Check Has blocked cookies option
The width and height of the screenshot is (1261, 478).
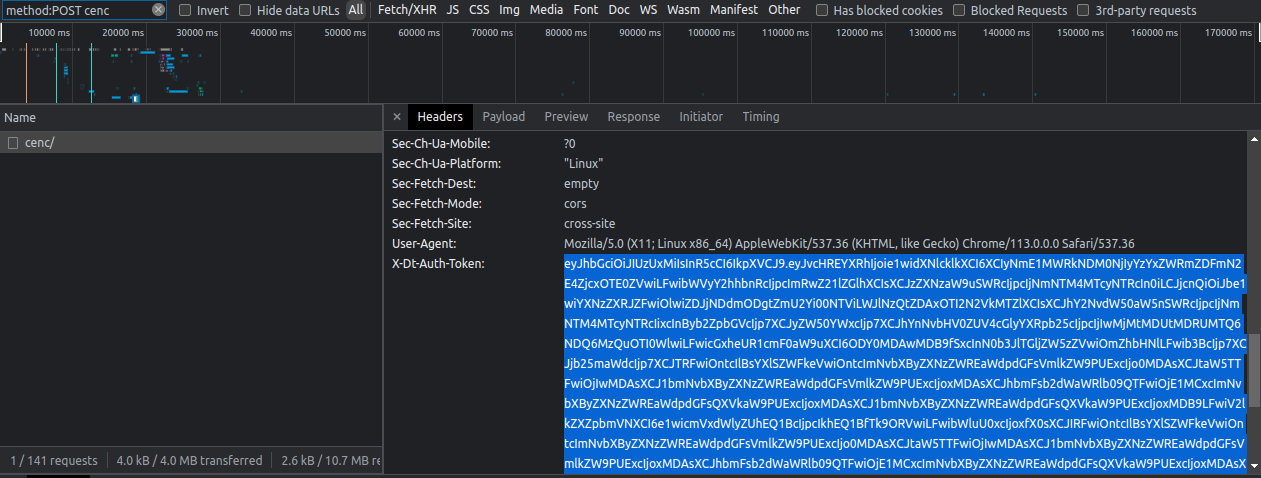822,11
